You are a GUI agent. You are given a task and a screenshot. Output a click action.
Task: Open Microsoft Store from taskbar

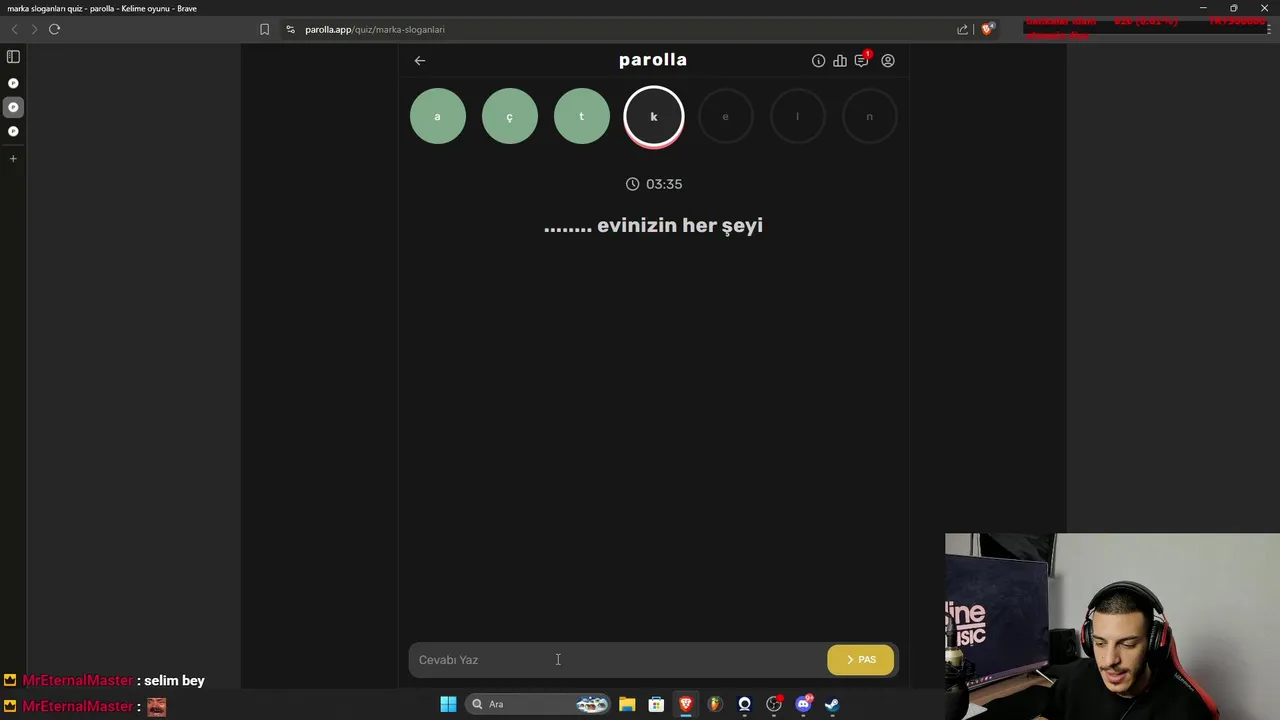tap(656, 704)
